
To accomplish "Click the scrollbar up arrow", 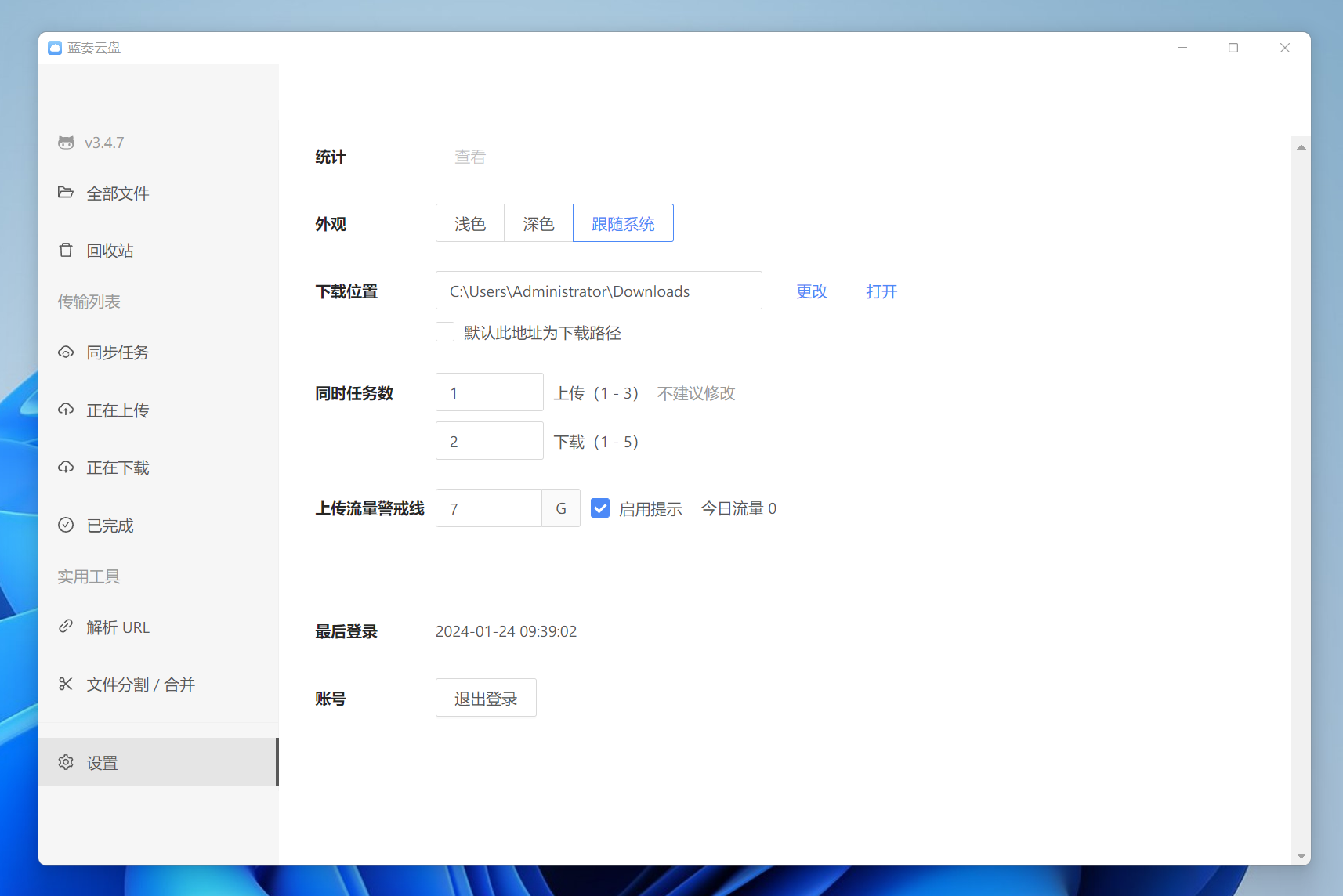I will pos(1301,147).
